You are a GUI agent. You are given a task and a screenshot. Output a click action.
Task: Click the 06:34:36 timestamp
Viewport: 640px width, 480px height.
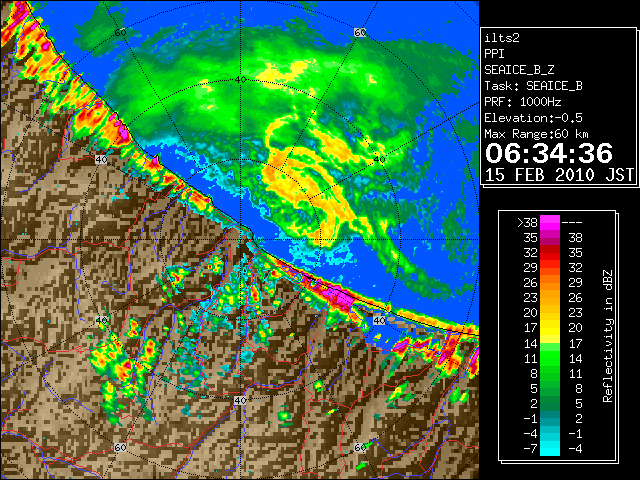click(549, 153)
